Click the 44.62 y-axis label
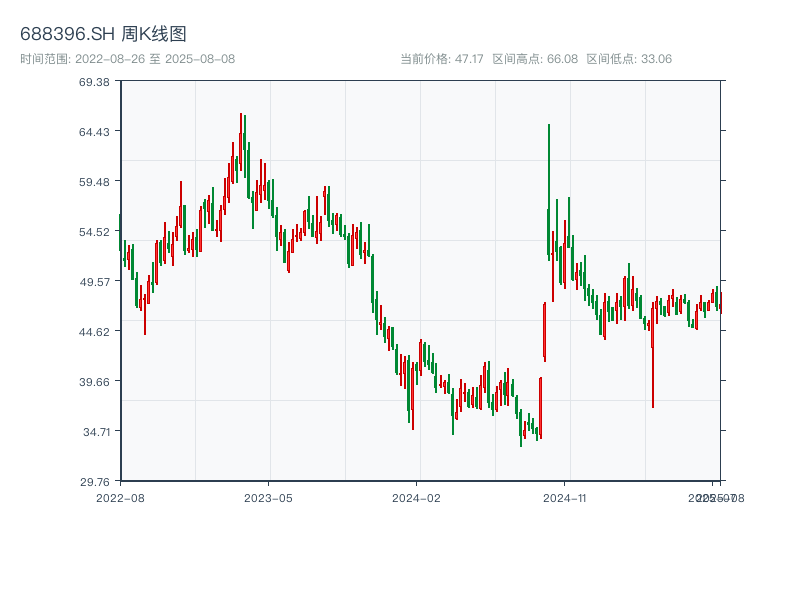800x600 pixels. (94, 332)
